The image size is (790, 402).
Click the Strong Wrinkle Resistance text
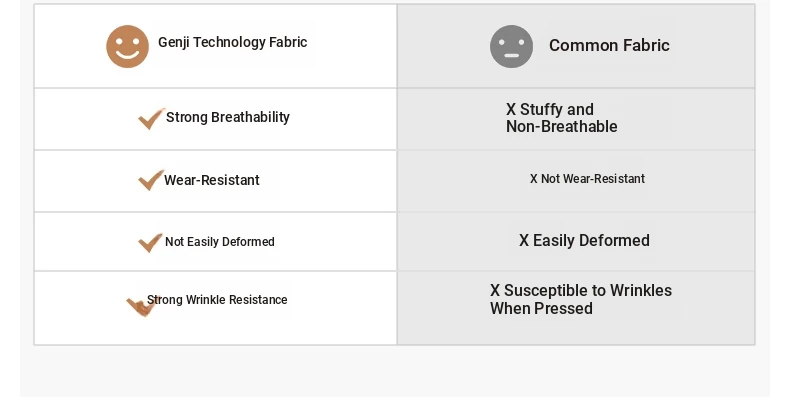(217, 300)
